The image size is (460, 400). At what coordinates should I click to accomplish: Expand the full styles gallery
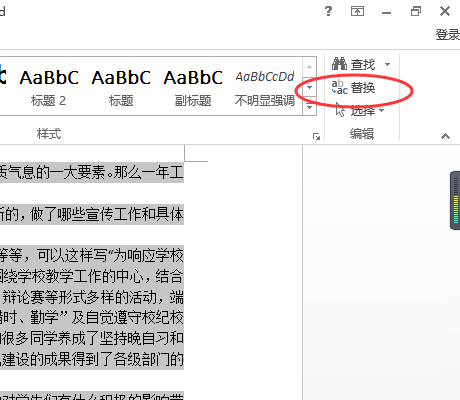[x=309, y=107]
